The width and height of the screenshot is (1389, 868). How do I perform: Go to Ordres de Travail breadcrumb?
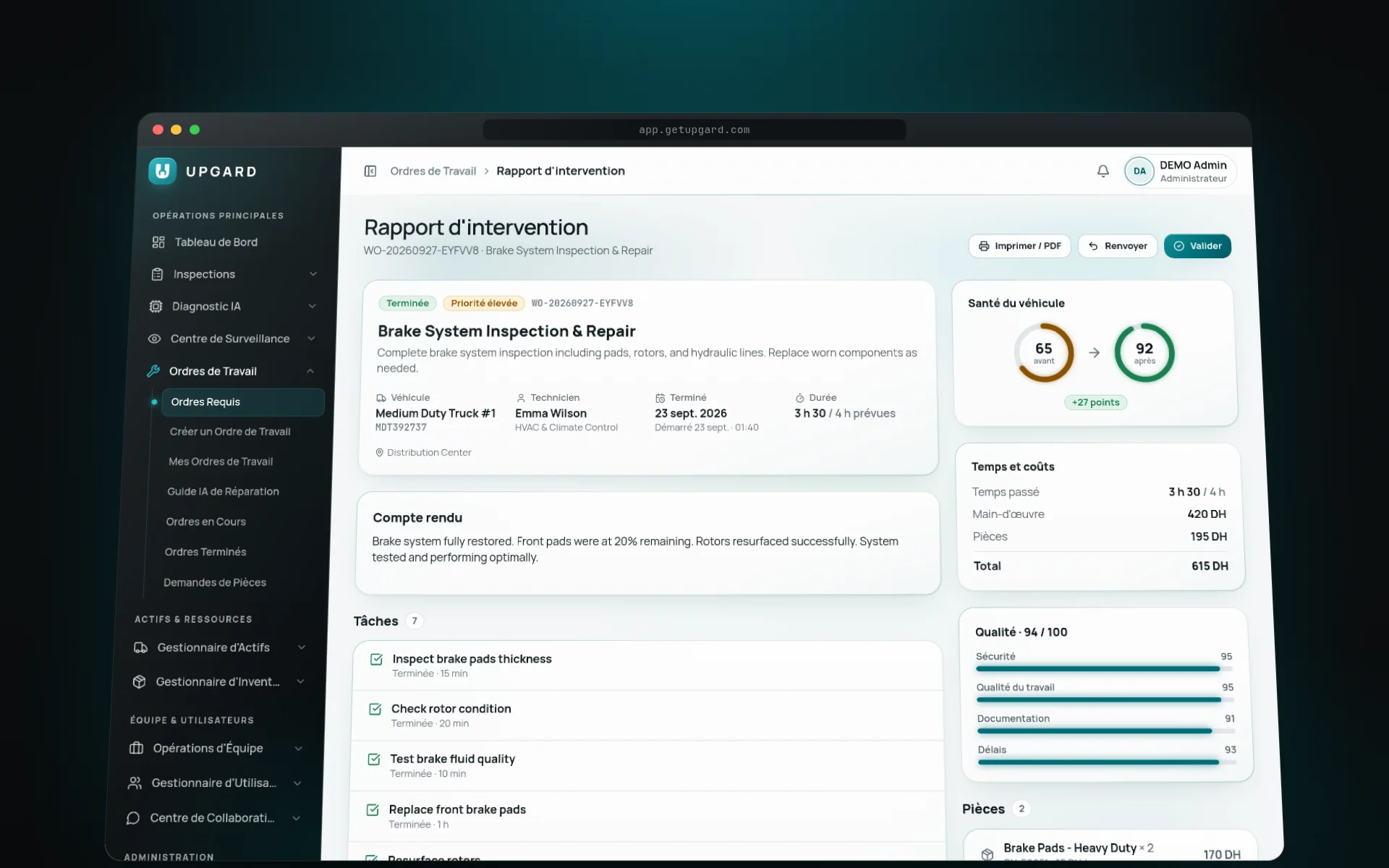pyautogui.click(x=433, y=171)
